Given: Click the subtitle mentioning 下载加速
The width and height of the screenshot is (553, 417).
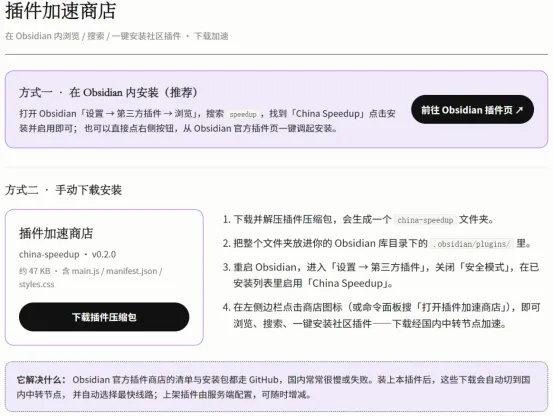Looking at the screenshot, I should [x=116, y=36].
